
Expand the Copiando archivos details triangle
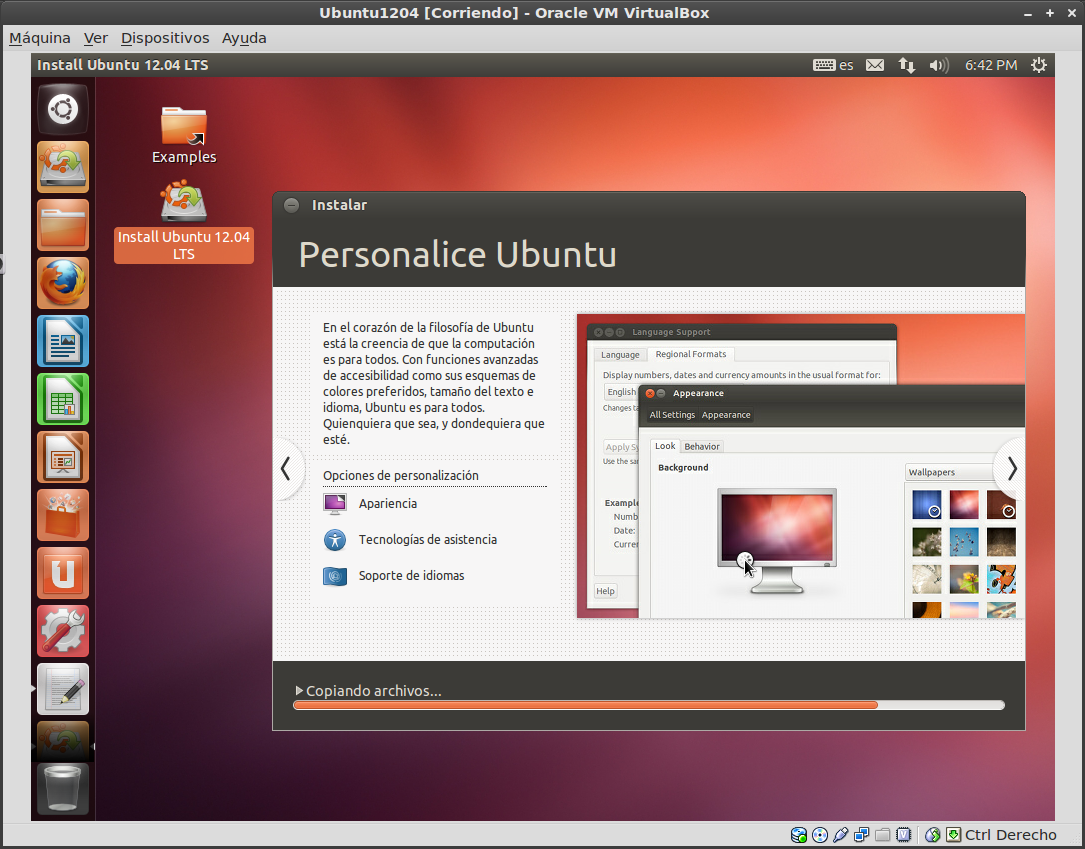(x=299, y=691)
